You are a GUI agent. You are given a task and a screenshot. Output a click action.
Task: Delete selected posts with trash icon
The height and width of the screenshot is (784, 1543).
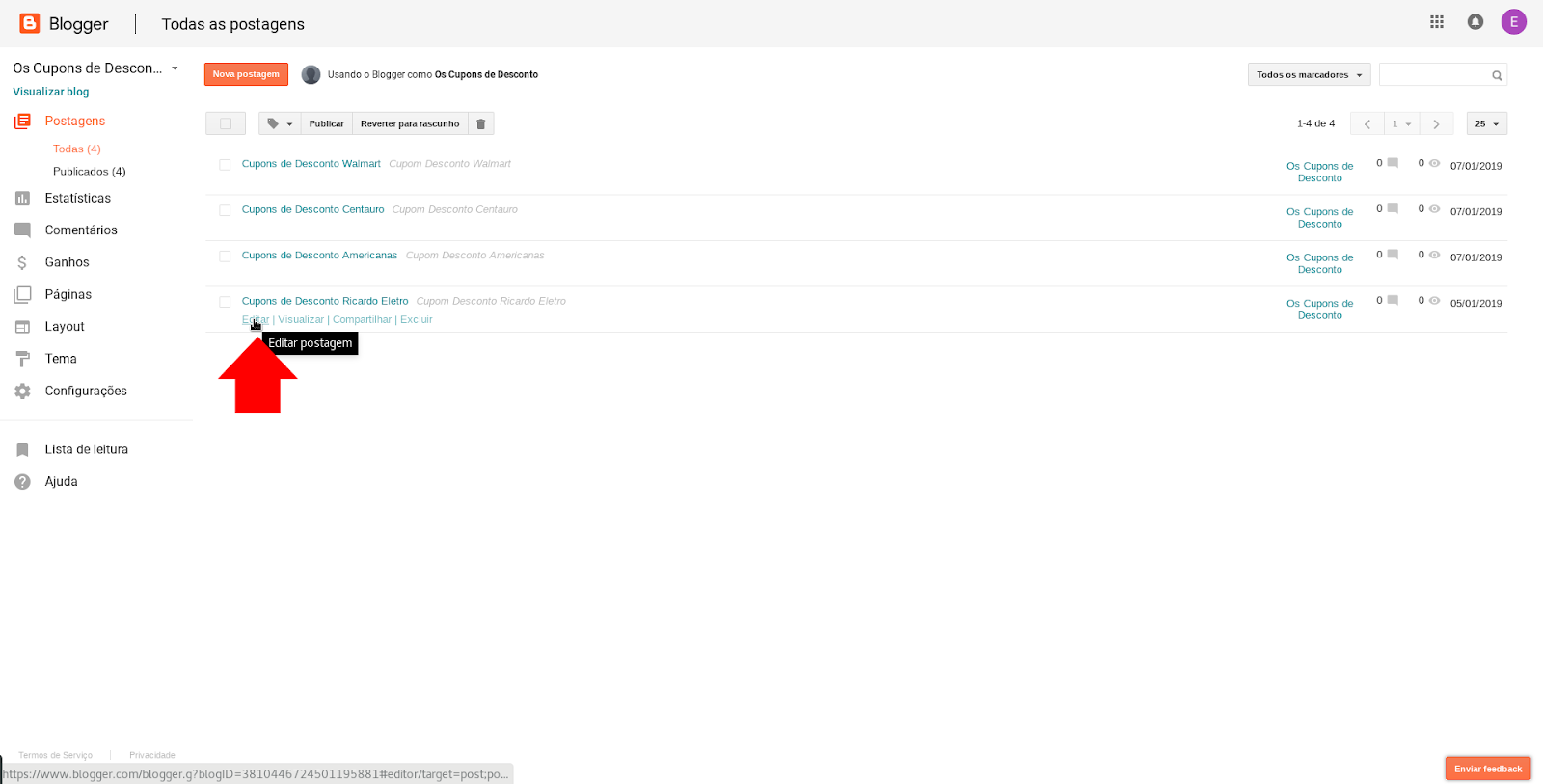pos(480,123)
